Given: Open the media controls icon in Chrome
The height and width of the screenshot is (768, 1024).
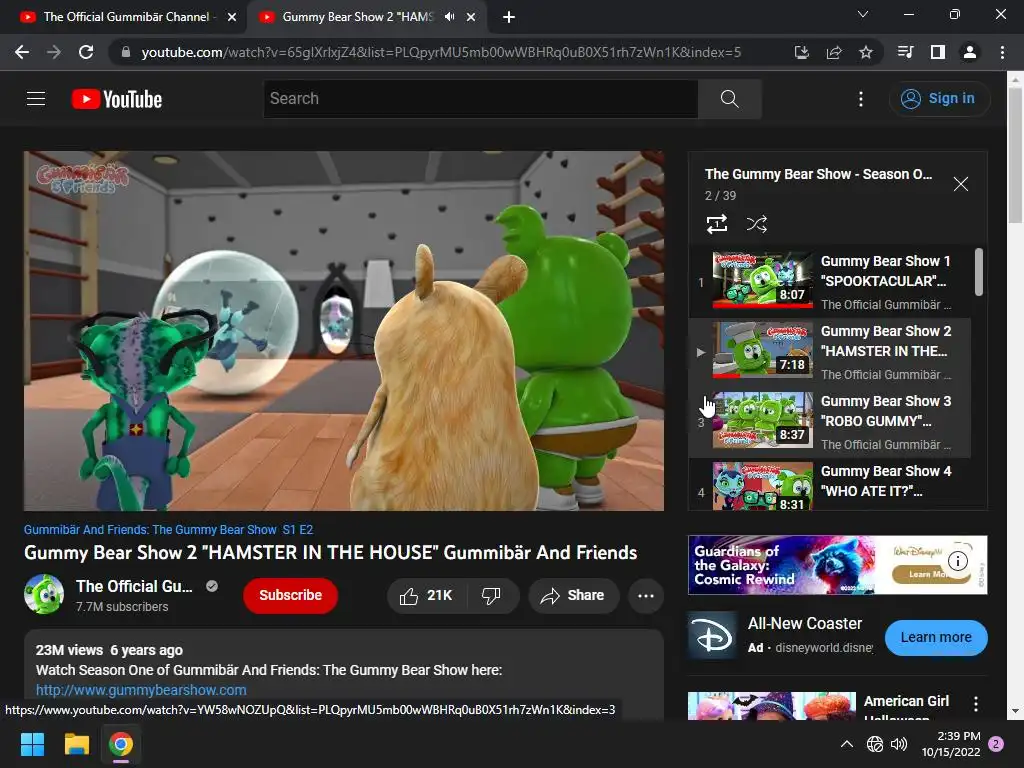Looking at the screenshot, I should 905,52.
